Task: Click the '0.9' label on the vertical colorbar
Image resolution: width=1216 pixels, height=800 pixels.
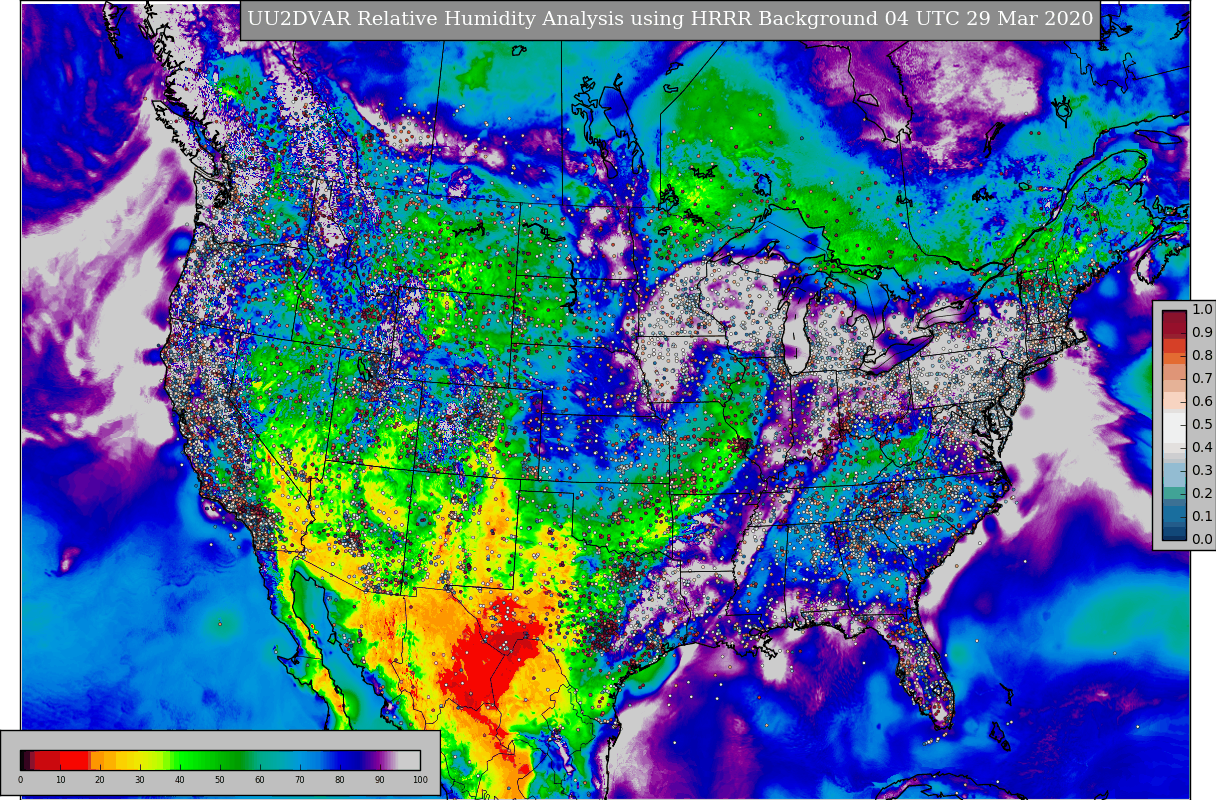Action: click(x=1202, y=333)
